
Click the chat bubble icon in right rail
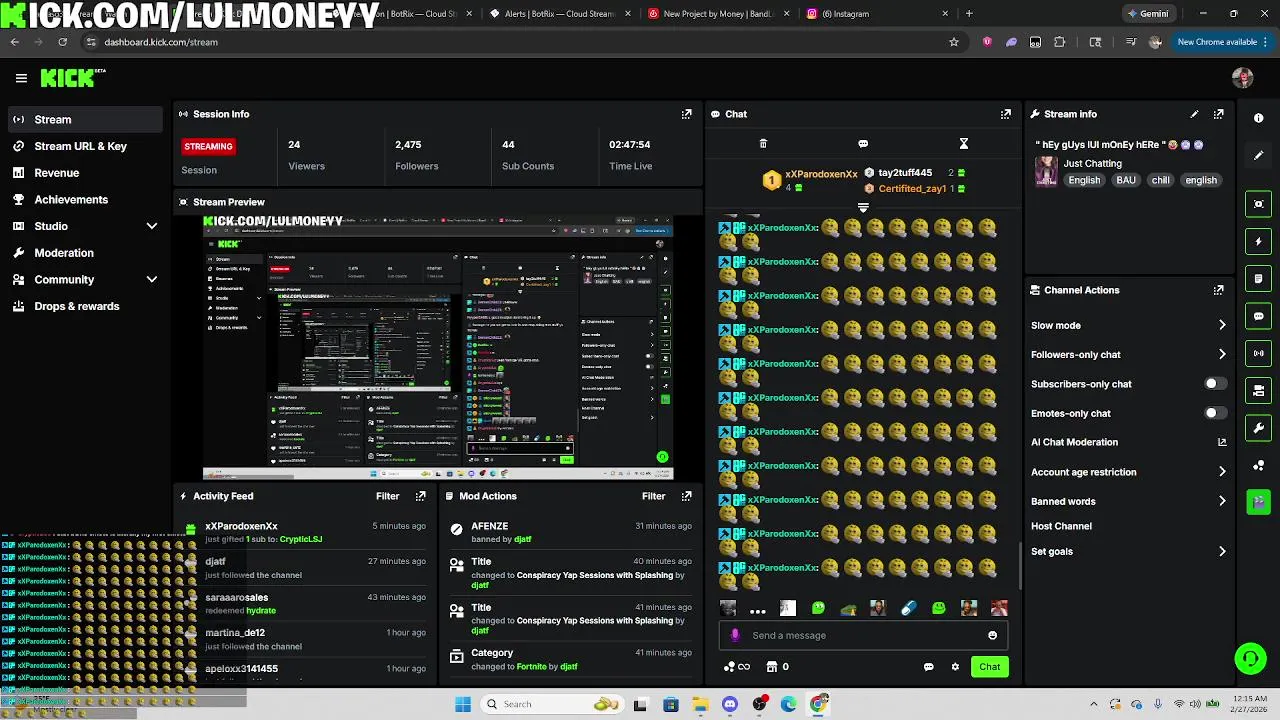pos(1258,316)
